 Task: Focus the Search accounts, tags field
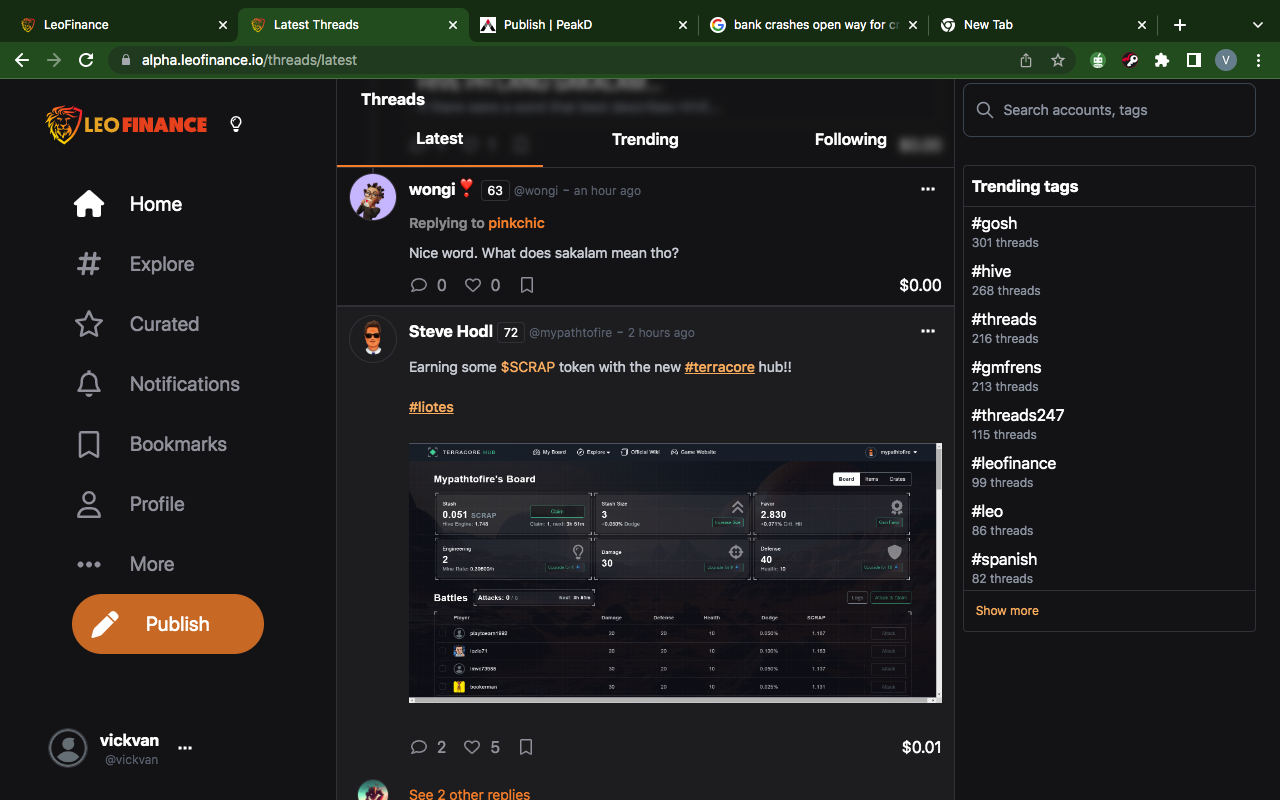click(x=1109, y=110)
